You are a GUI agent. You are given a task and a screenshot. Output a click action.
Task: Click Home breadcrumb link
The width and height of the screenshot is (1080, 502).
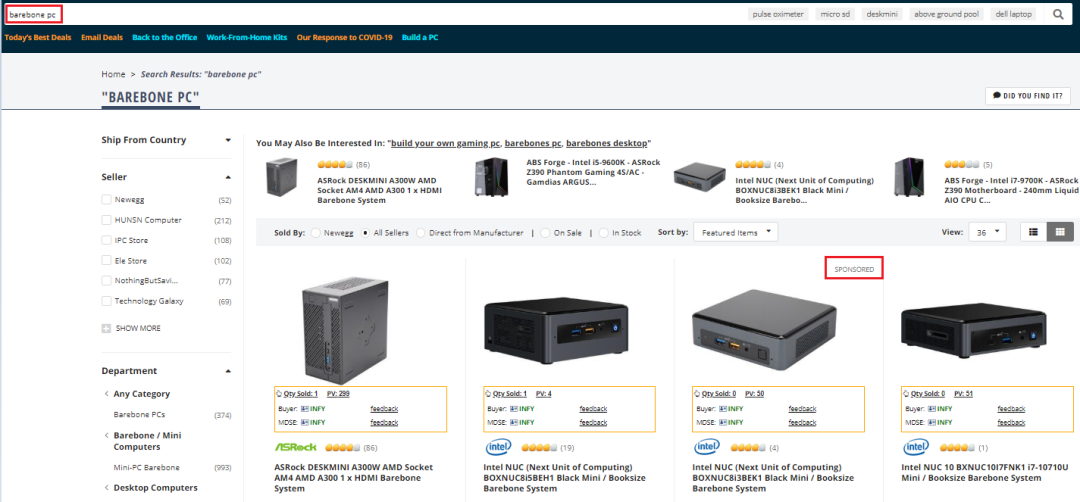[113, 74]
